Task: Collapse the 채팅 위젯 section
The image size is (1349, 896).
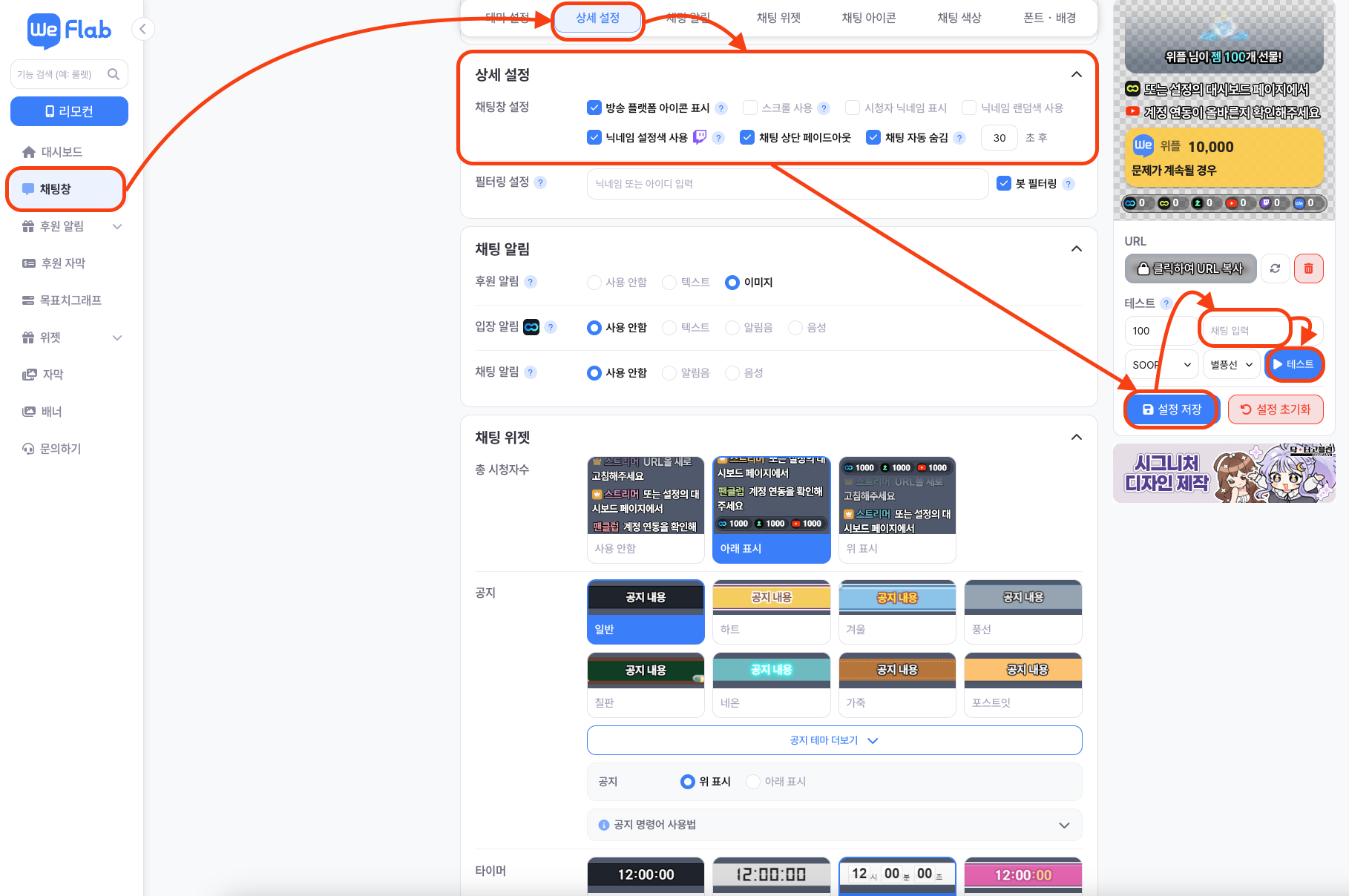Action: coord(1077,437)
